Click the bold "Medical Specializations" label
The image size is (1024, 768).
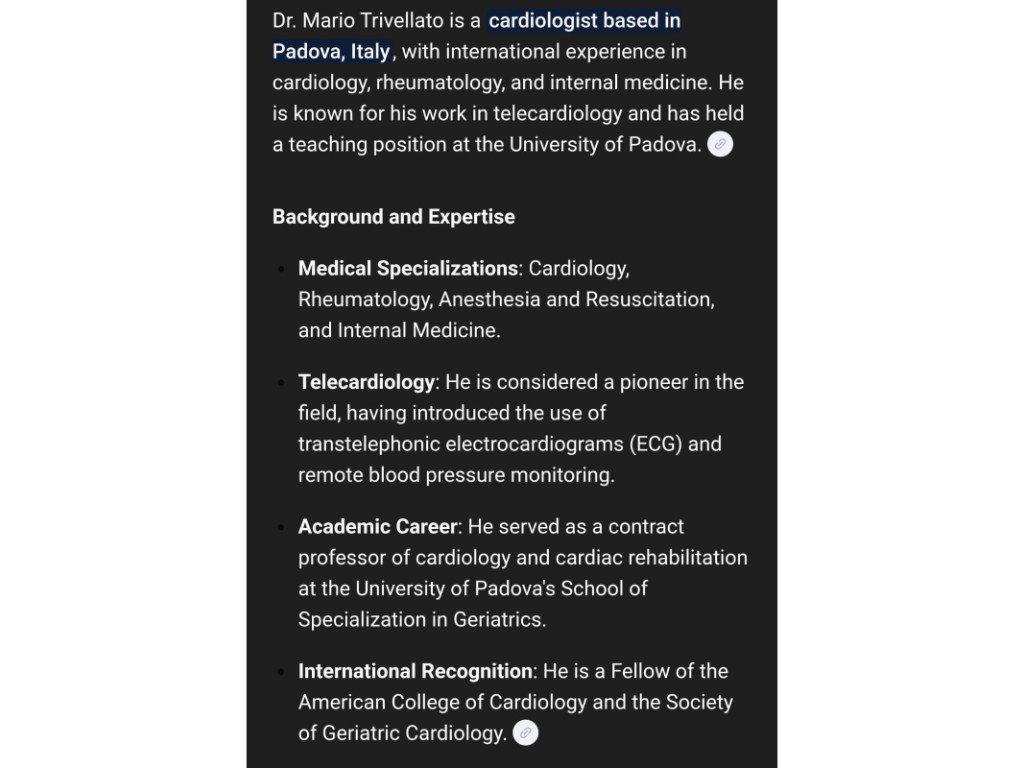coord(408,269)
